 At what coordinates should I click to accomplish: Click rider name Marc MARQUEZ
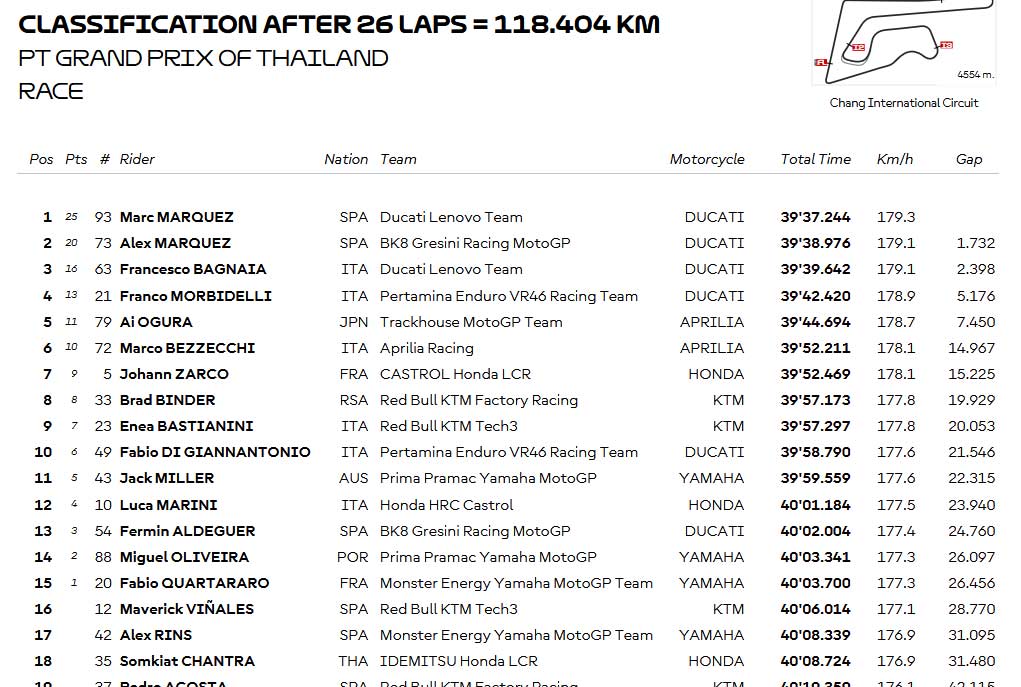(176, 217)
